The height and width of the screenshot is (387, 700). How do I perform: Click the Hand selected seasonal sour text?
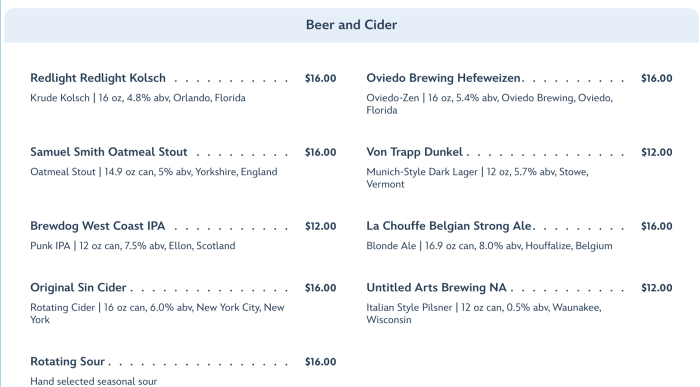point(94,381)
